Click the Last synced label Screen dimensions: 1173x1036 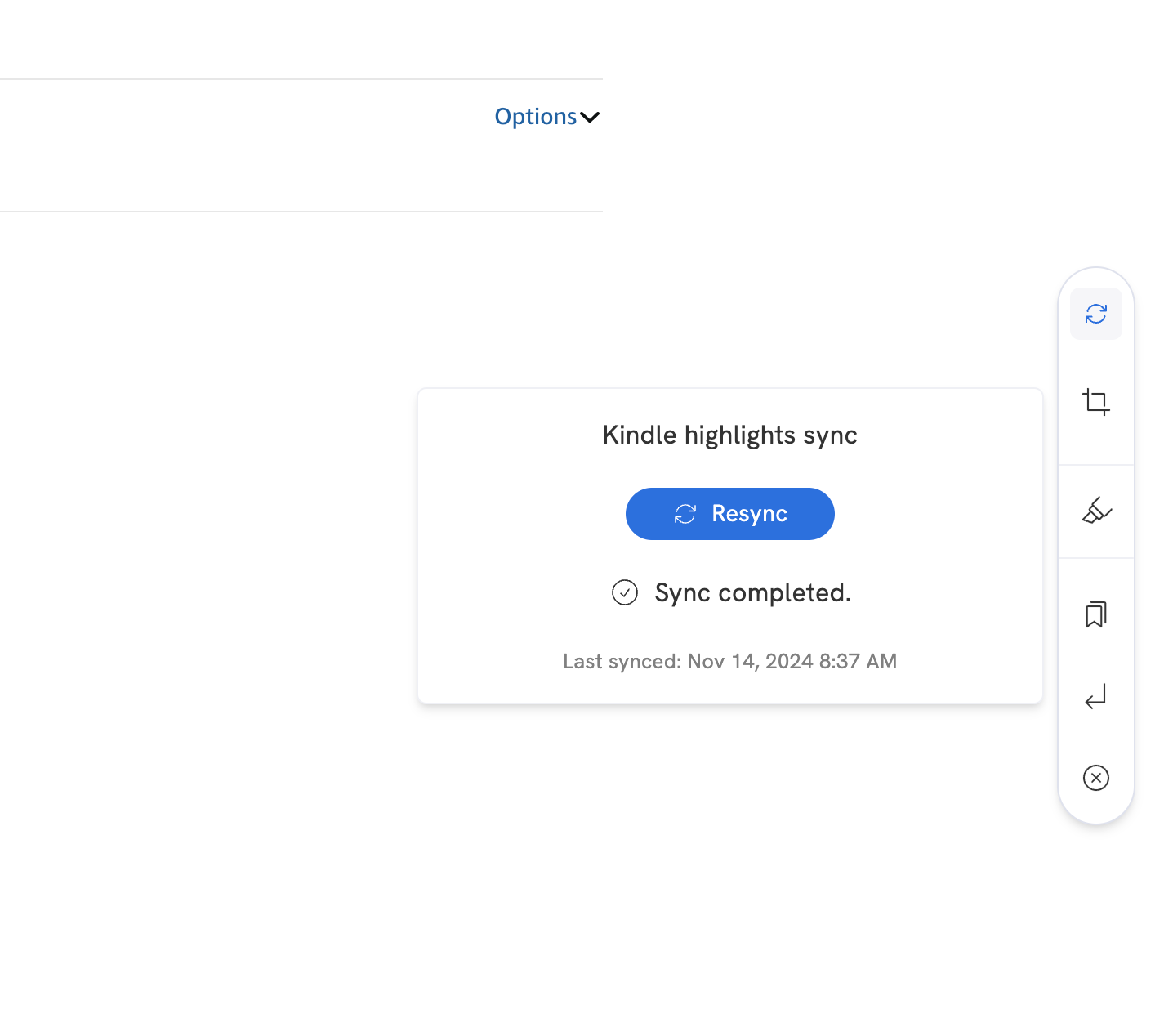pyautogui.click(x=621, y=661)
